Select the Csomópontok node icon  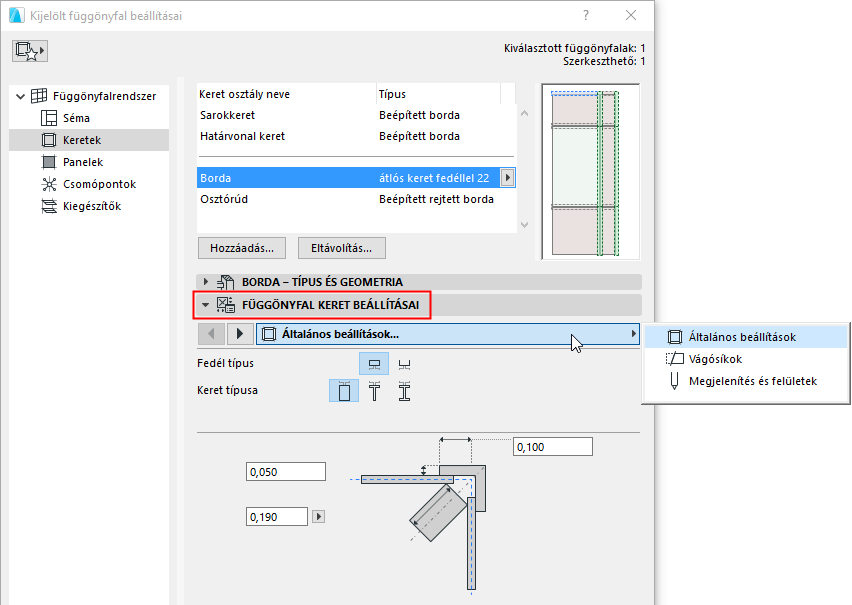coord(48,183)
